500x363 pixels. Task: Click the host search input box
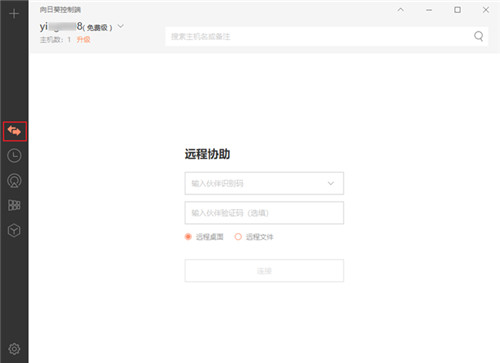[x=327, y=36]
